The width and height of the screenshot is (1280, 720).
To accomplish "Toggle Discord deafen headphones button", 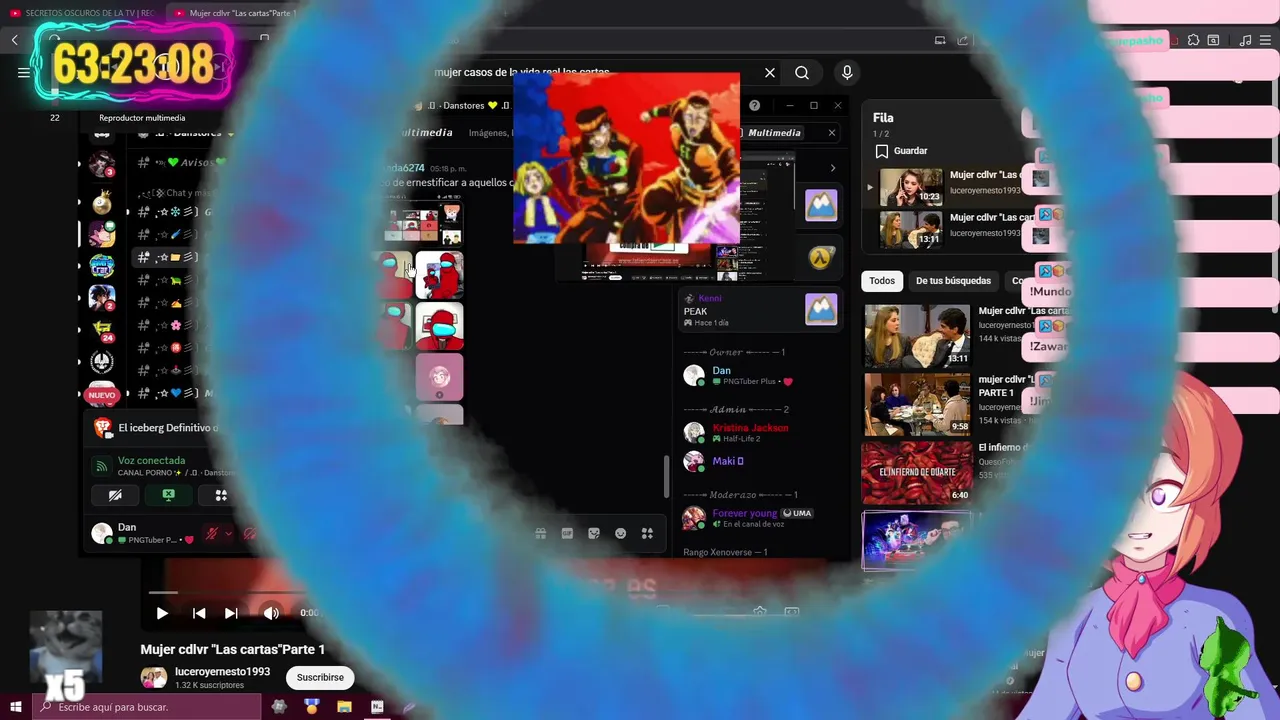I will (250, 534).
